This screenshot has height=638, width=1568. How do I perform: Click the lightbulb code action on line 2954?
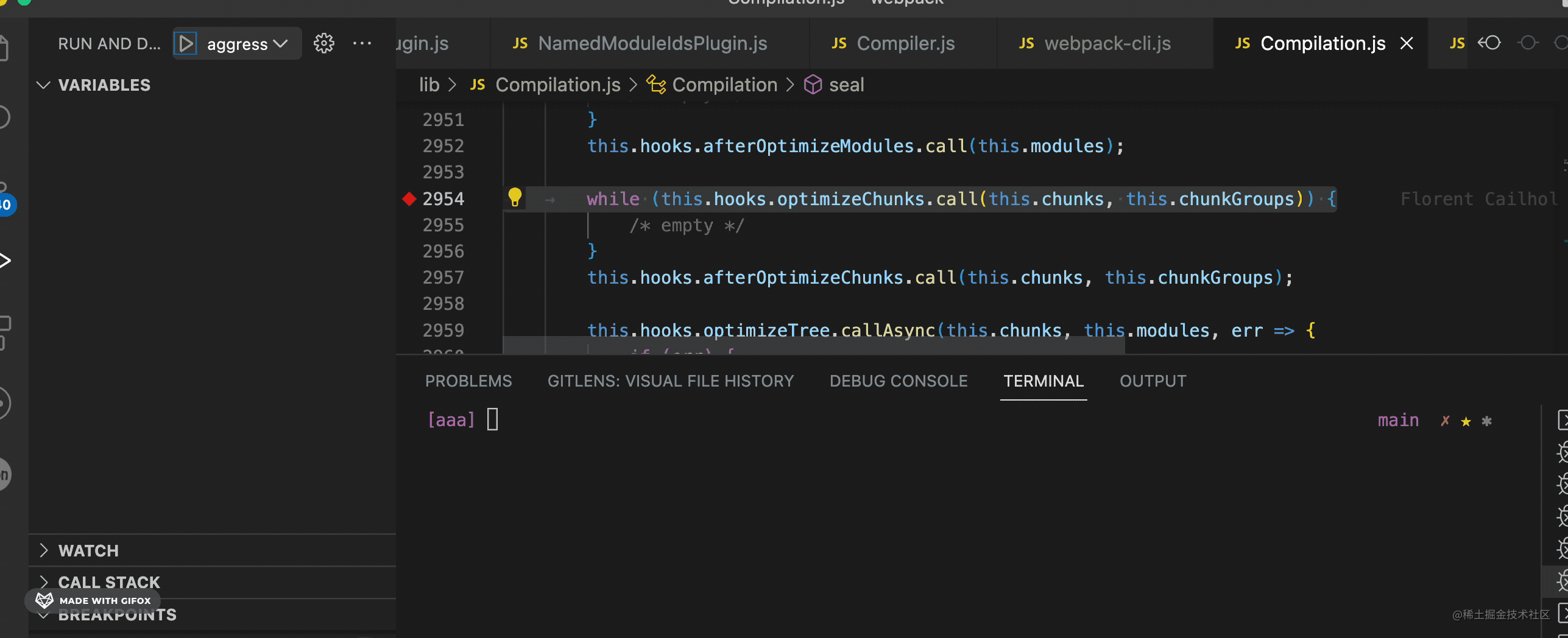coord(515,197)
